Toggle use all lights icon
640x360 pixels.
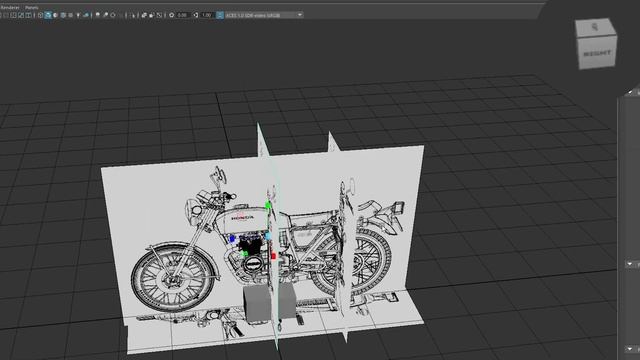[x=78, y=15]
